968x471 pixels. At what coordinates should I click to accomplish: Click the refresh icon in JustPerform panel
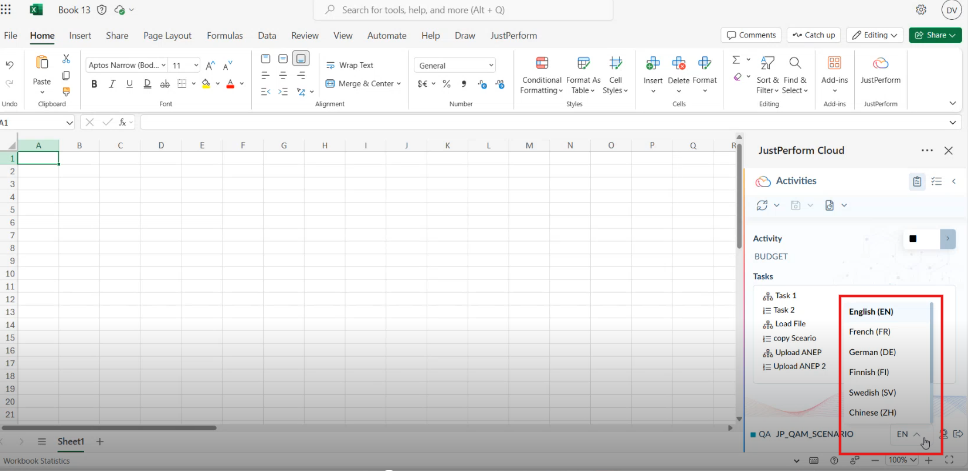click(763, 205)
